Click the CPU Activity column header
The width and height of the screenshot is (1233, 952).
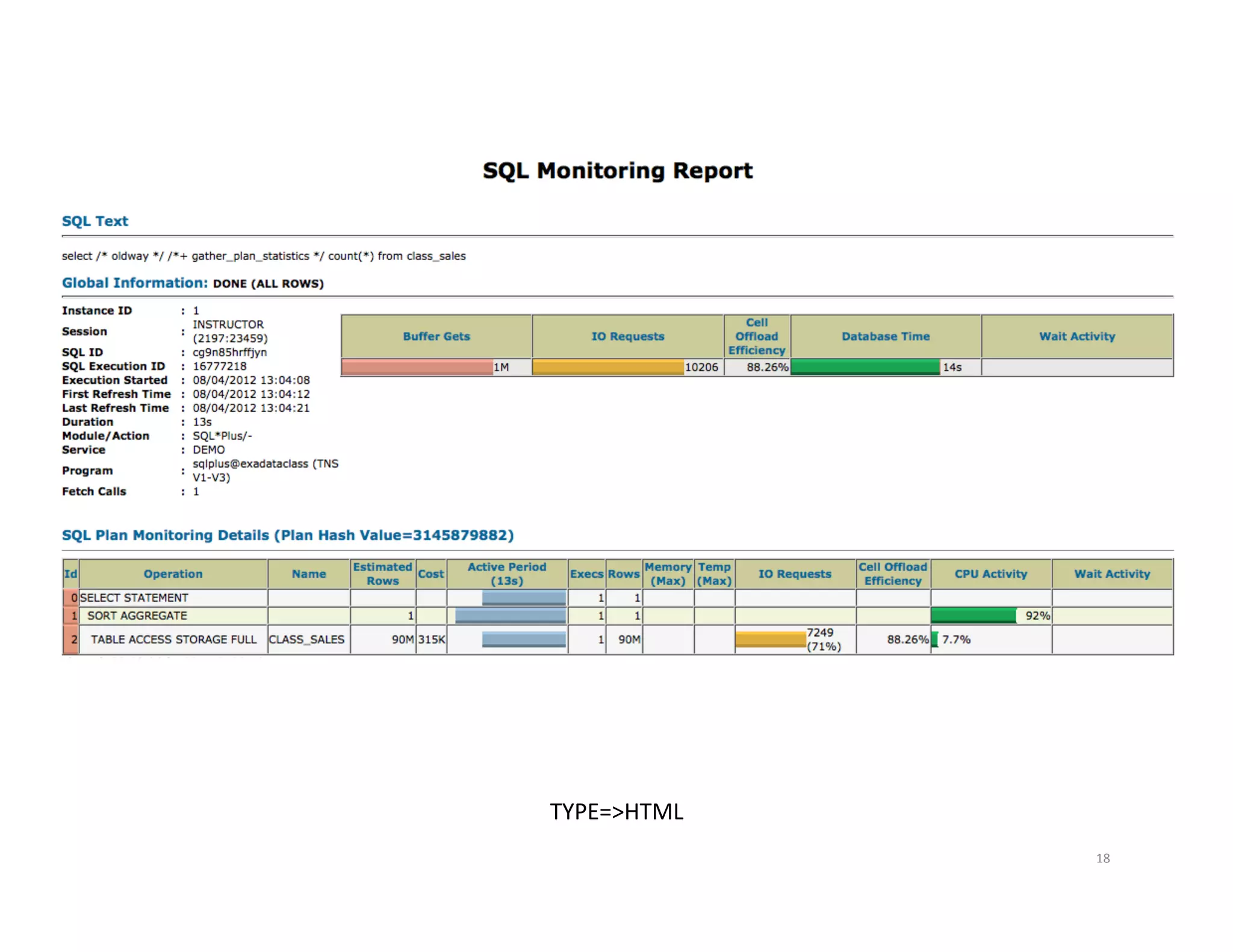990,574
